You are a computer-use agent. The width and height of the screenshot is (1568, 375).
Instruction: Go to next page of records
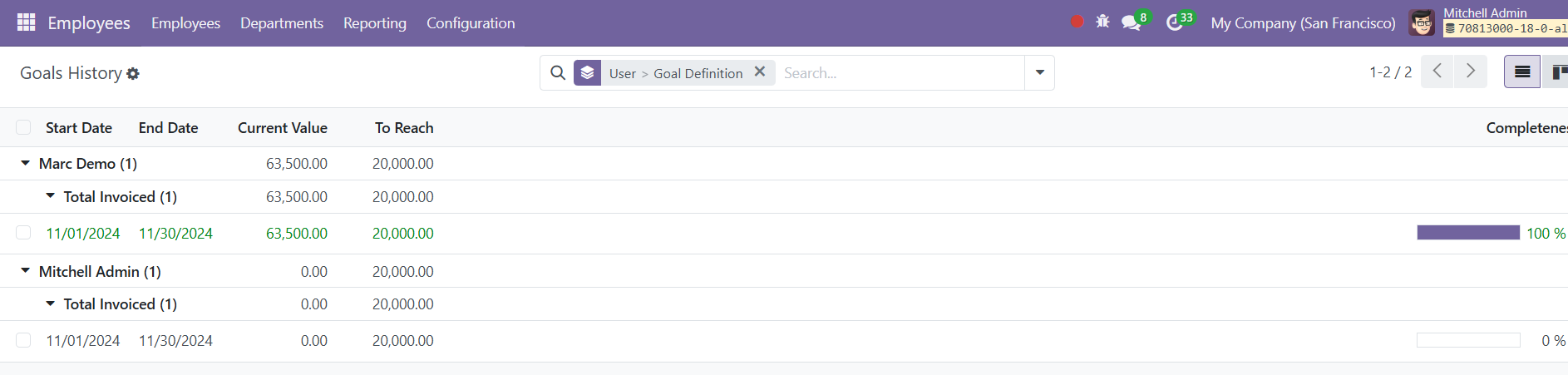point(1471,72)
